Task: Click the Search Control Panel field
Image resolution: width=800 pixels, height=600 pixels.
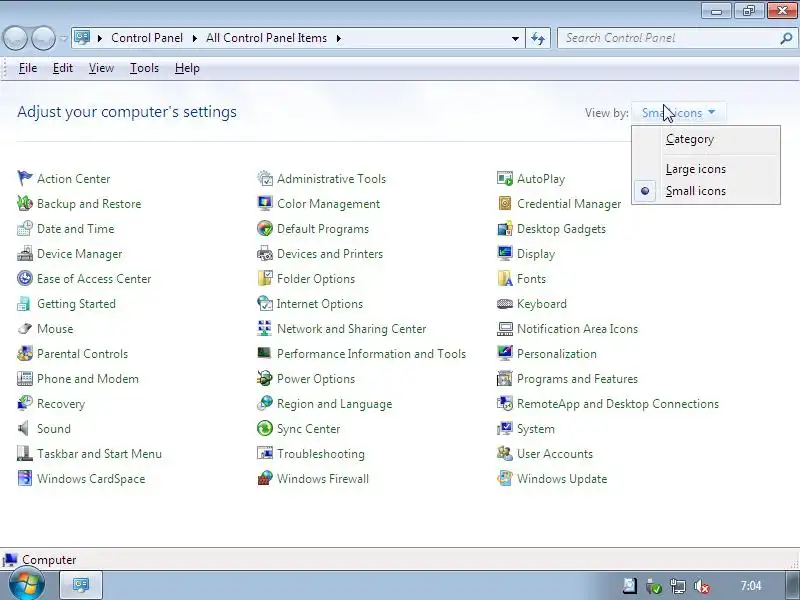Action: click(x=668, y=38)
